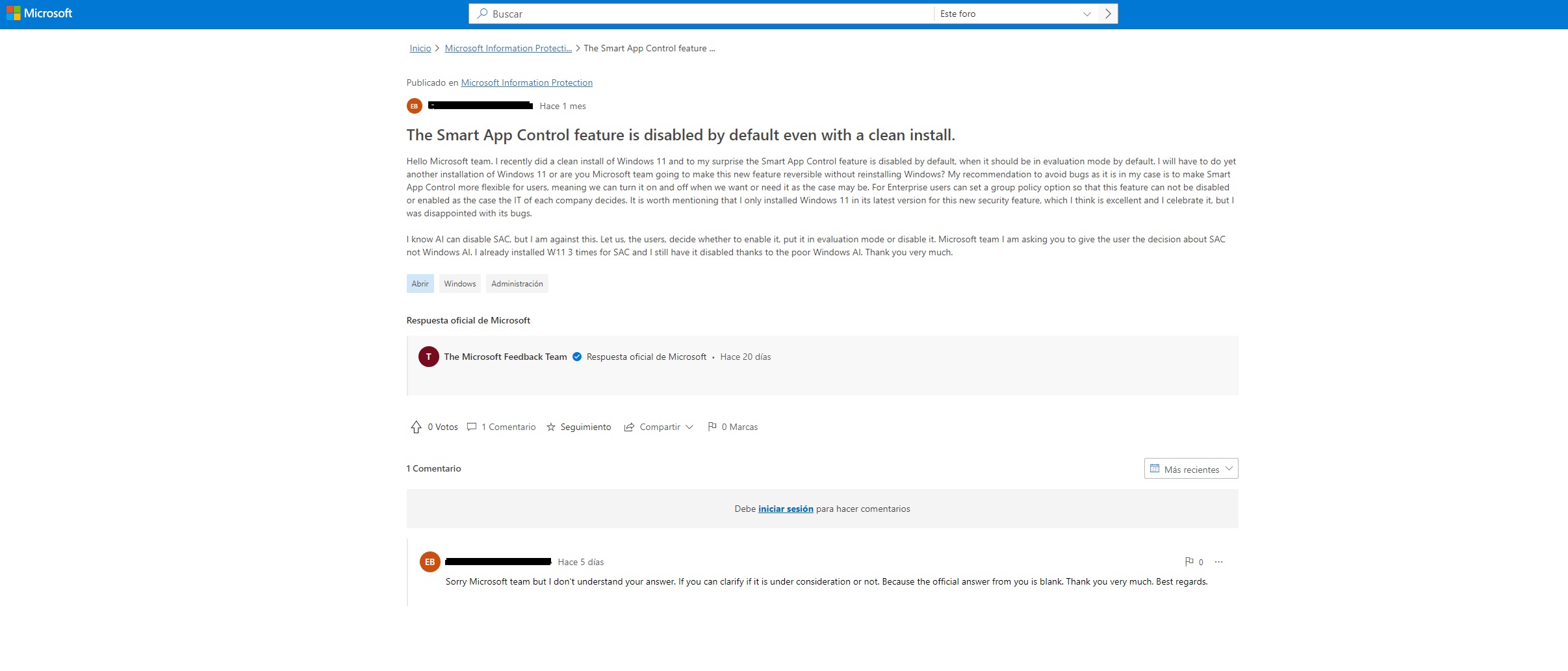Select the Windows tag
Screen dimensions: 1568x671
click(x=460, y=283)
